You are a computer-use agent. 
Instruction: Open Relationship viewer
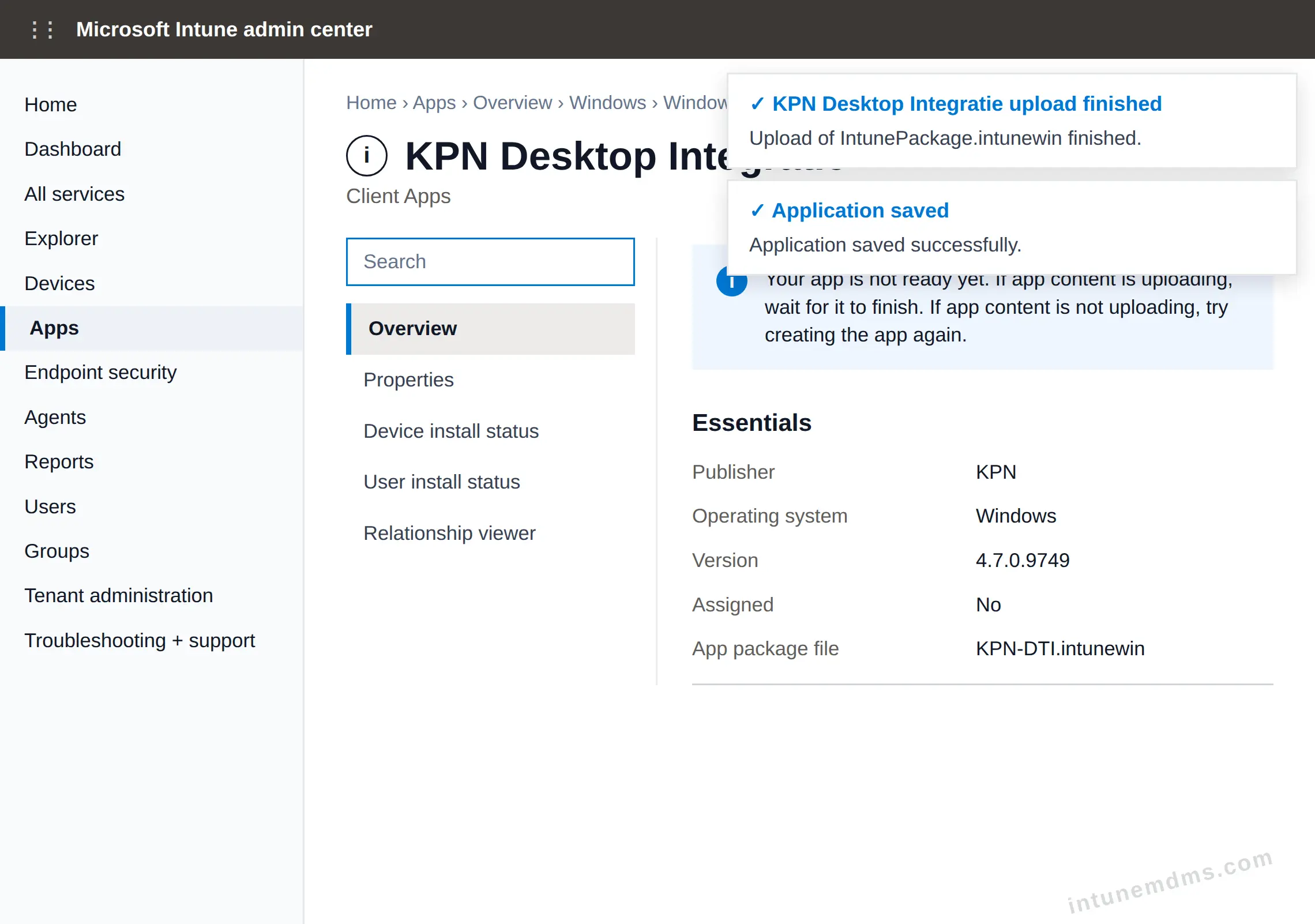490,534
